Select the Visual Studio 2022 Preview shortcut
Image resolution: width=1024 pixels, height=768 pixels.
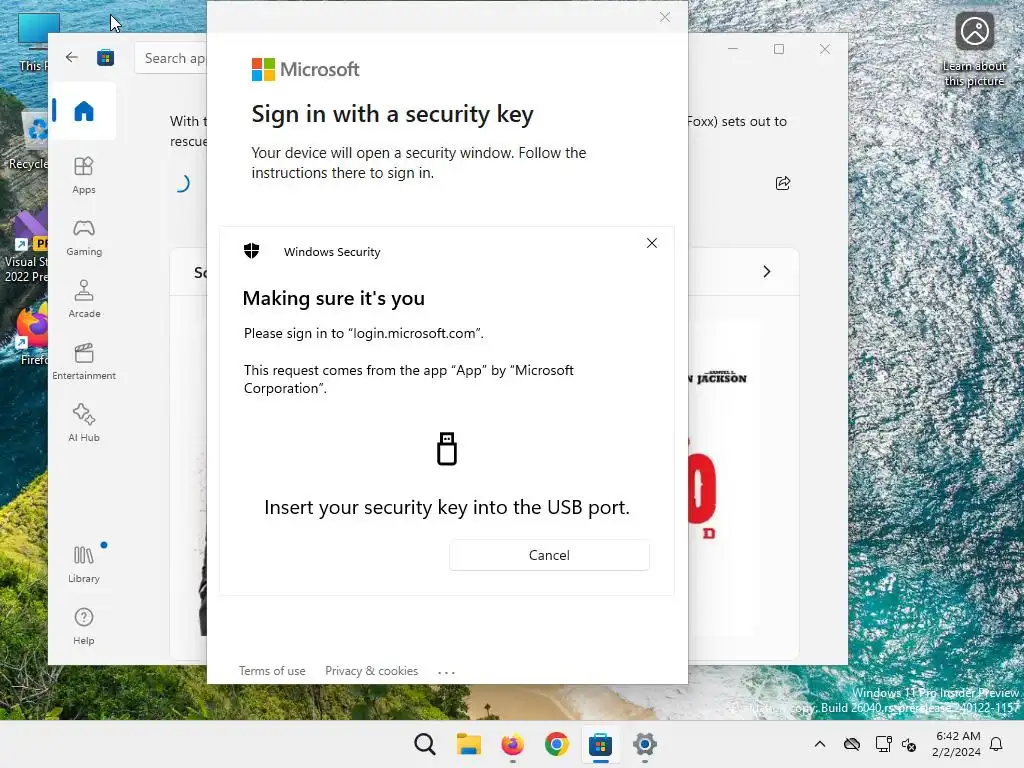26,248
